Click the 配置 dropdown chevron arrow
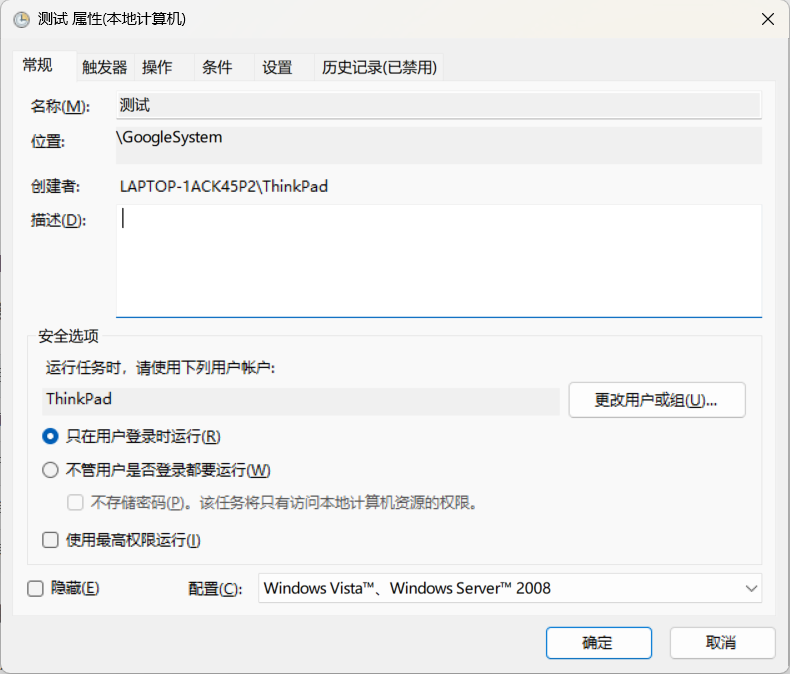The height and width of the screenshot is (674, 790). point(751,588)
